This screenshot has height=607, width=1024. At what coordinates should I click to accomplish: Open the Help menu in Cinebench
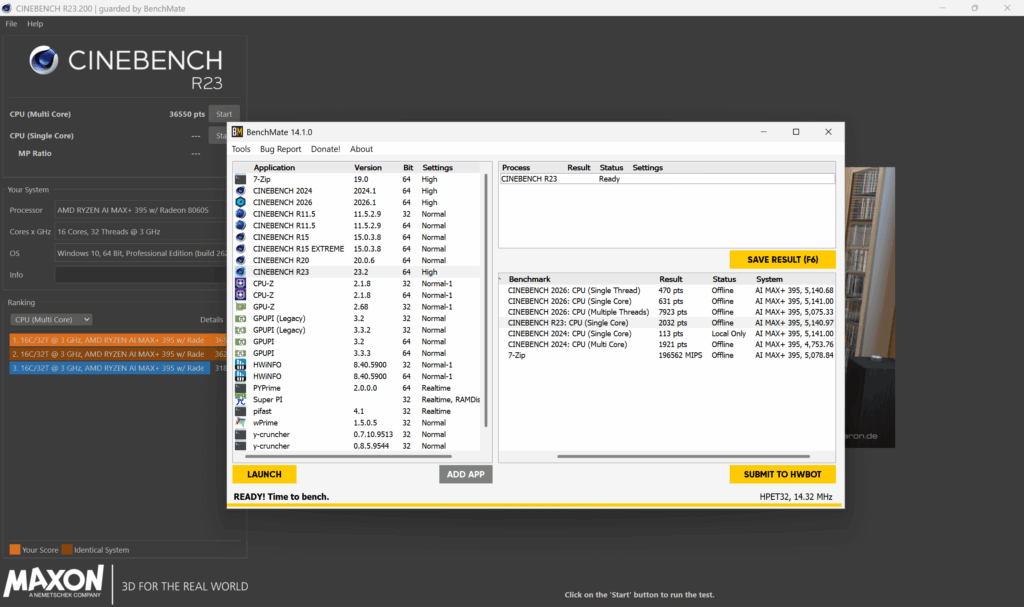35,24
